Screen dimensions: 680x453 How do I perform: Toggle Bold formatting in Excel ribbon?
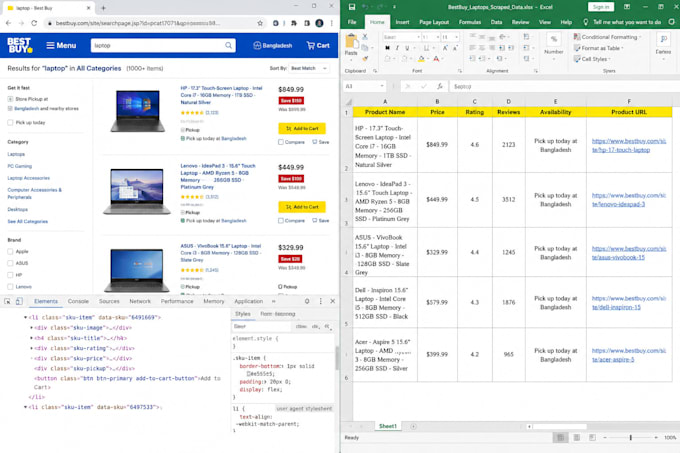pyautogui.click(x=387, y=48)
